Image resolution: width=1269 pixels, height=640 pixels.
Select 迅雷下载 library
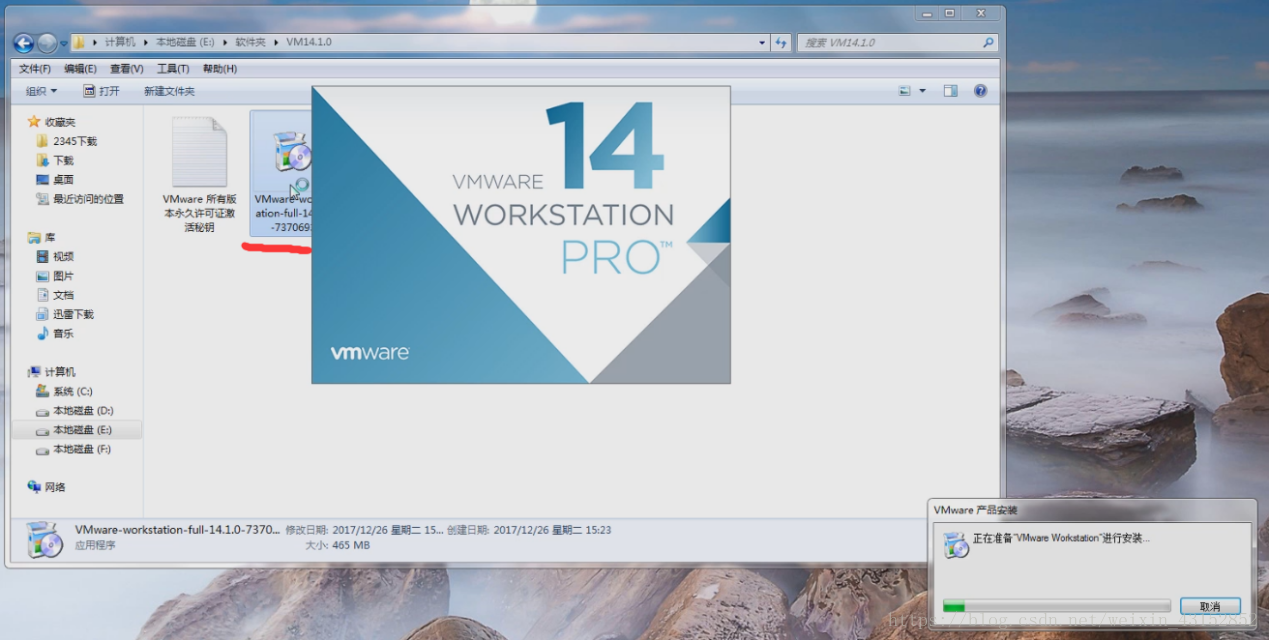65,314
